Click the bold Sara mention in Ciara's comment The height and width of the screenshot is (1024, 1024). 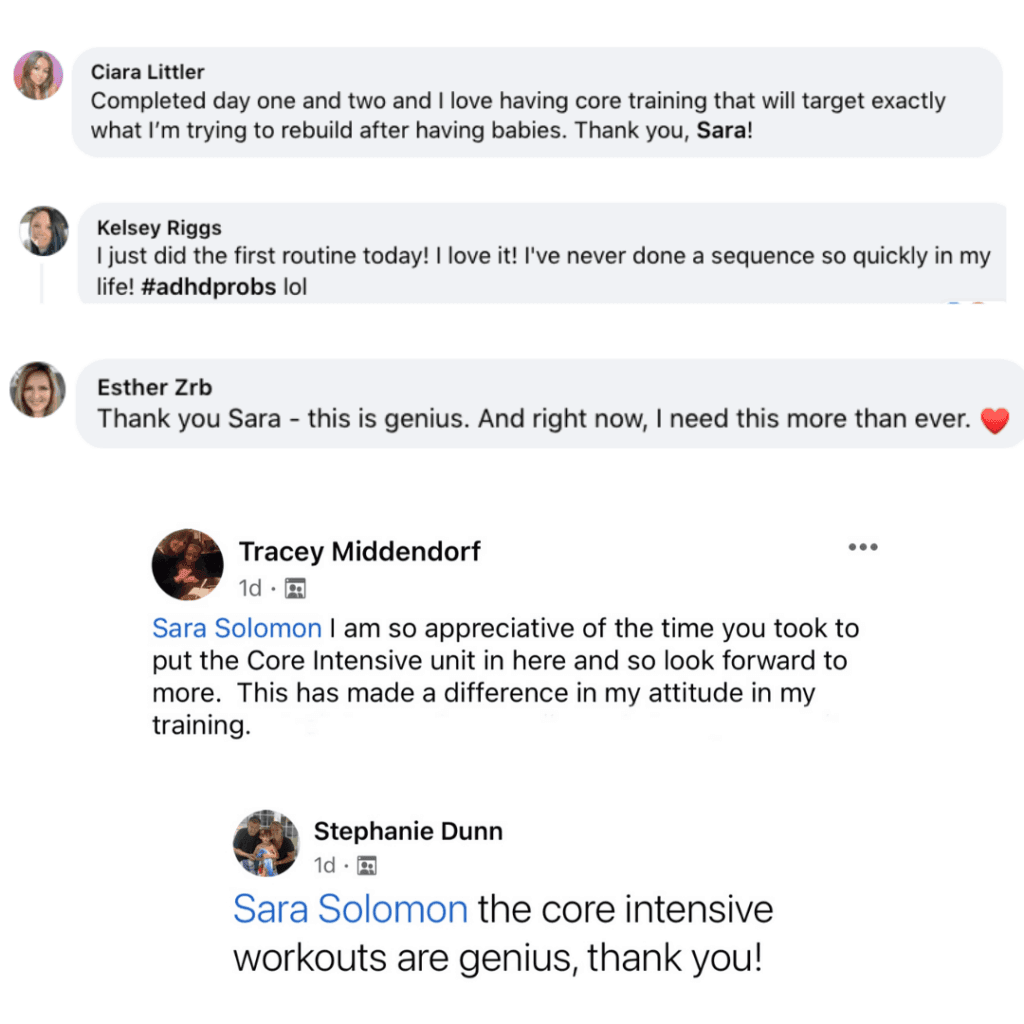pyautogui.click(x=720, y=131)
